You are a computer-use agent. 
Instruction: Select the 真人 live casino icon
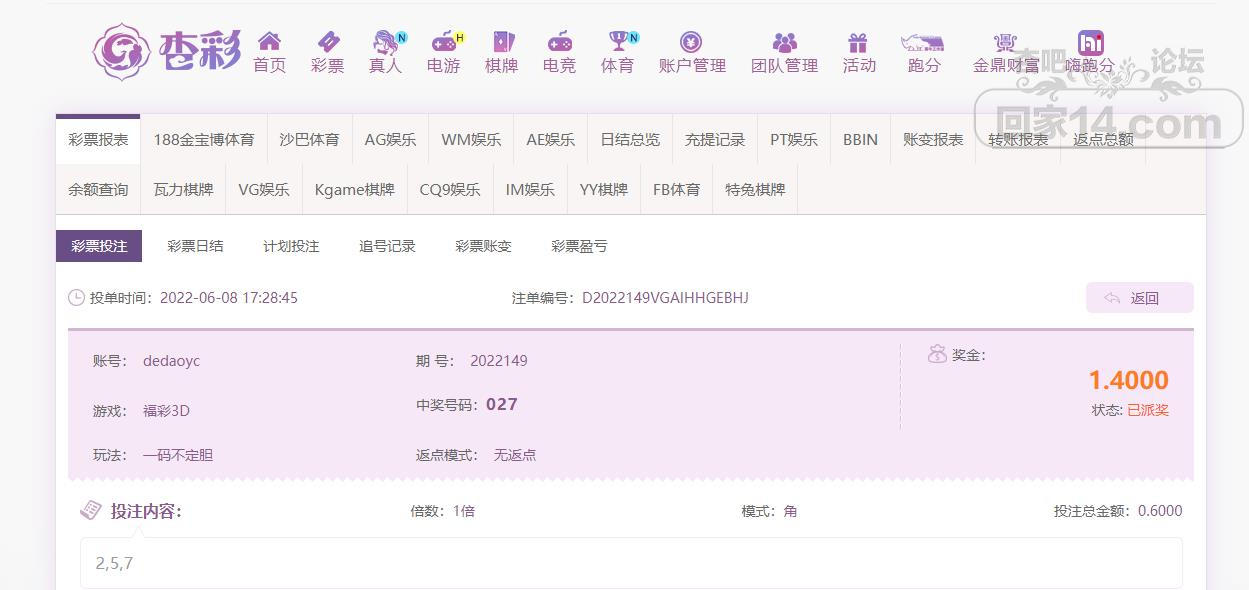[x=385, y=42]
